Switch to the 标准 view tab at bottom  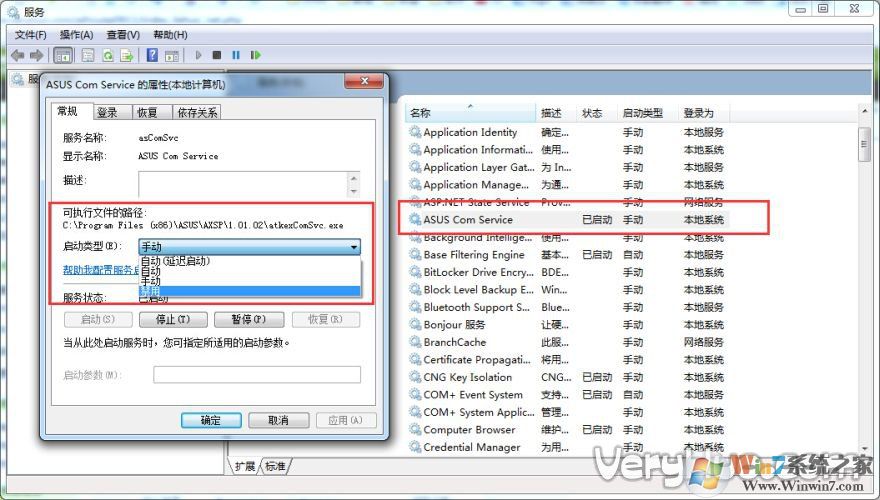pos(275,466)
